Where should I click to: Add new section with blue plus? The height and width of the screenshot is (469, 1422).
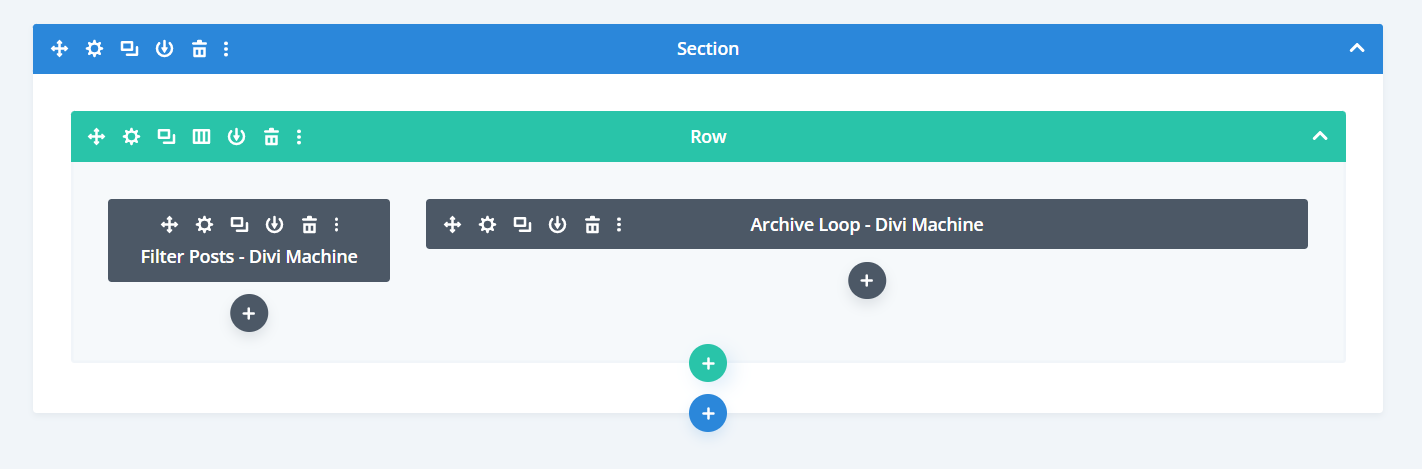708,413
